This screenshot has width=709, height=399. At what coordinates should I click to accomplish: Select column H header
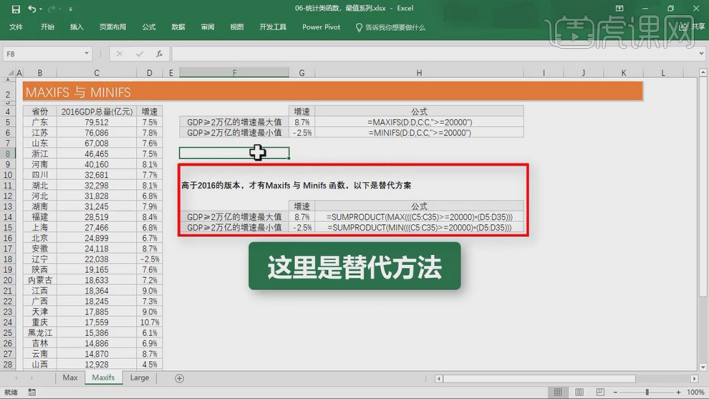[419, 73]
